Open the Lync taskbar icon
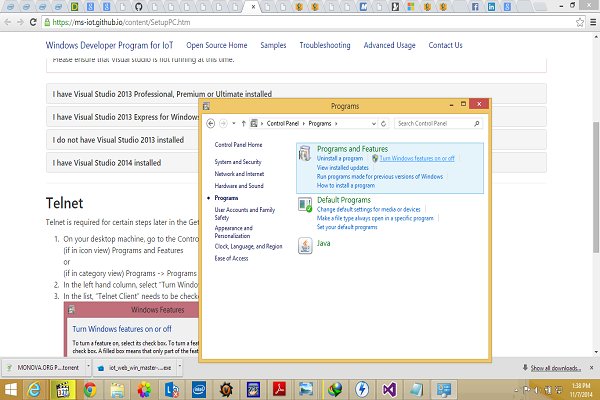The height and width of the screenshot is (400, 600). click(x=171, y=390)
